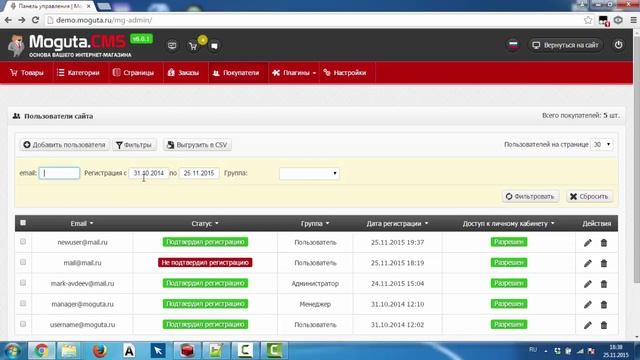Click the Администратор group cell
This screenshot has width=640, height=360.
[x=315, y=283]
